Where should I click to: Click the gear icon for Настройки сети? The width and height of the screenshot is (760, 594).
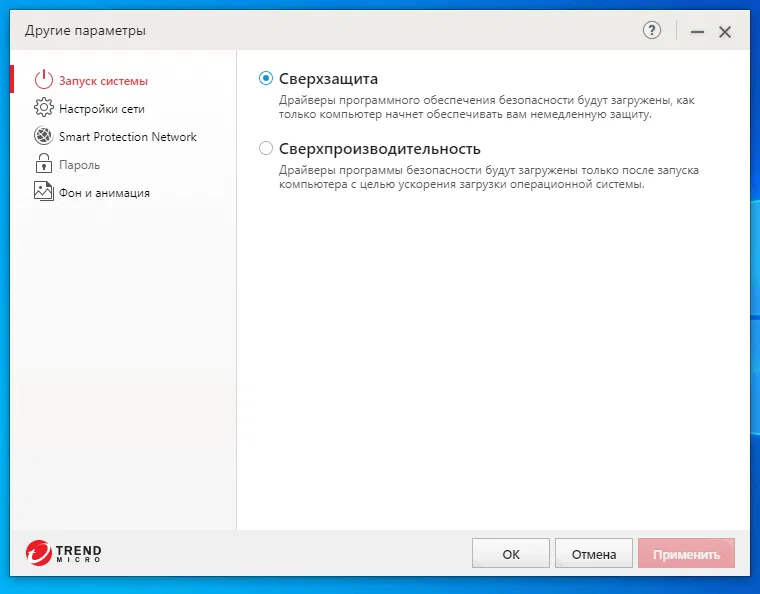coord(44,108)
